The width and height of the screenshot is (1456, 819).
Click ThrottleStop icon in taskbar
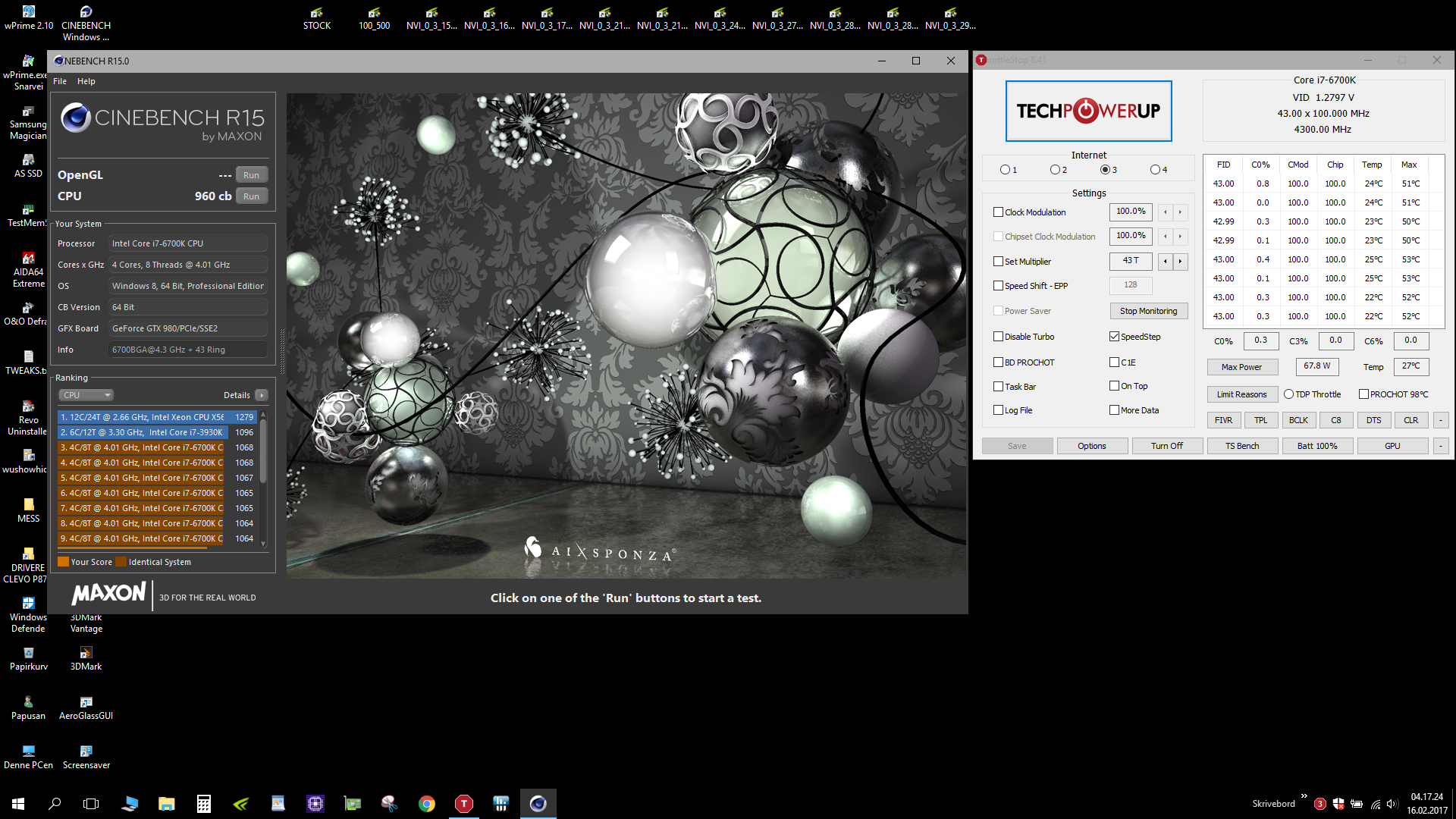pyautogui.click(x=463, y=804)
